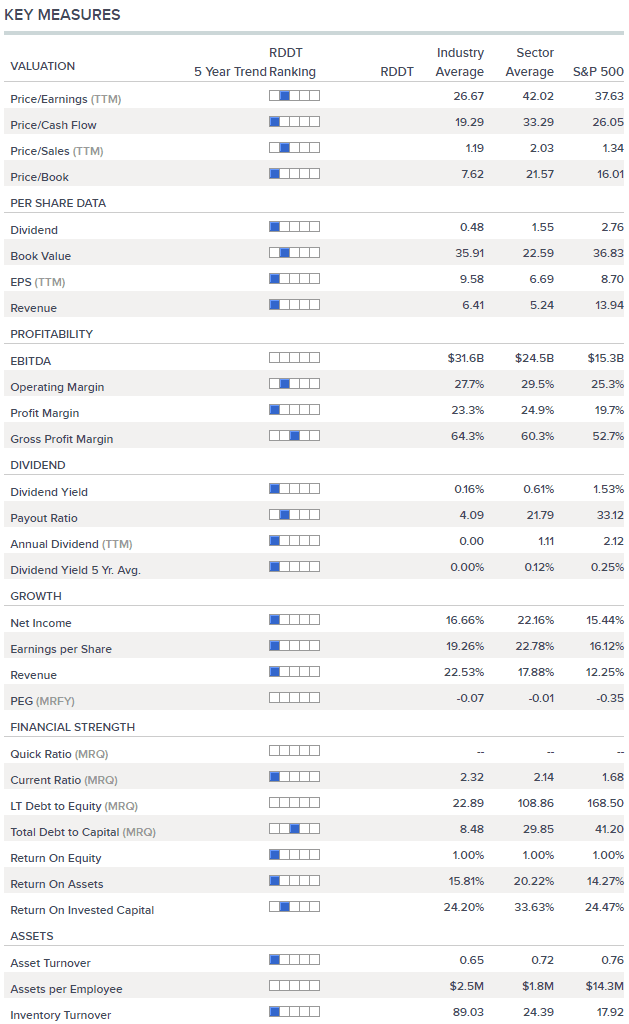Select the Price/Cash Flow row label

click(x=54, y=125)
